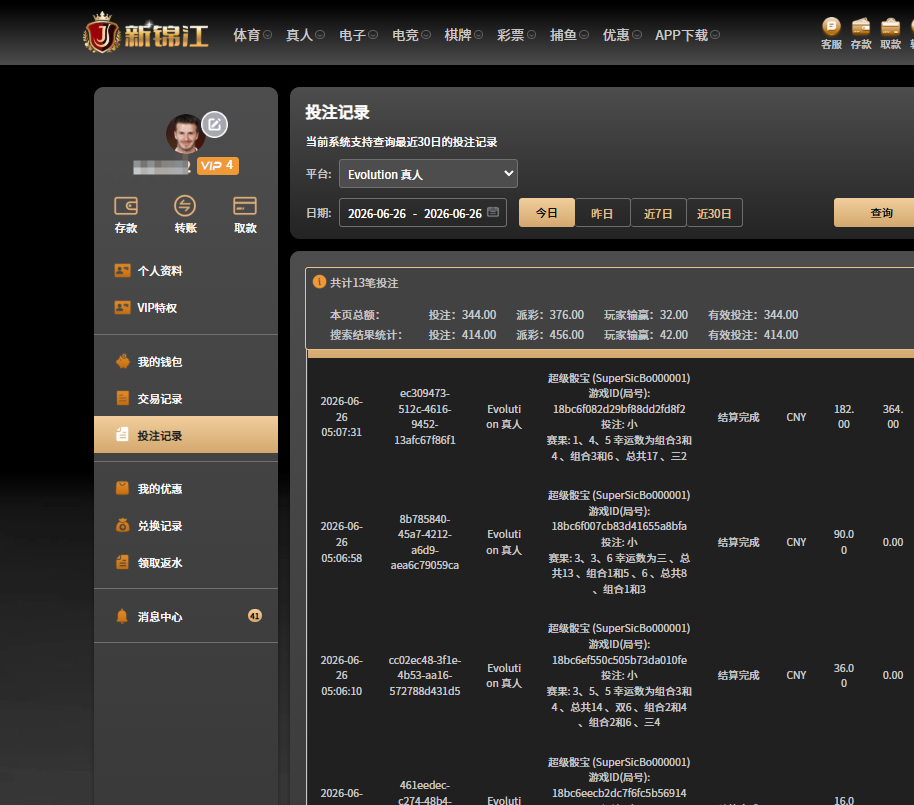The height and width of the screenshot is (805, 914).
Task: Click the date range input field
Action: (x=423, y=213)
